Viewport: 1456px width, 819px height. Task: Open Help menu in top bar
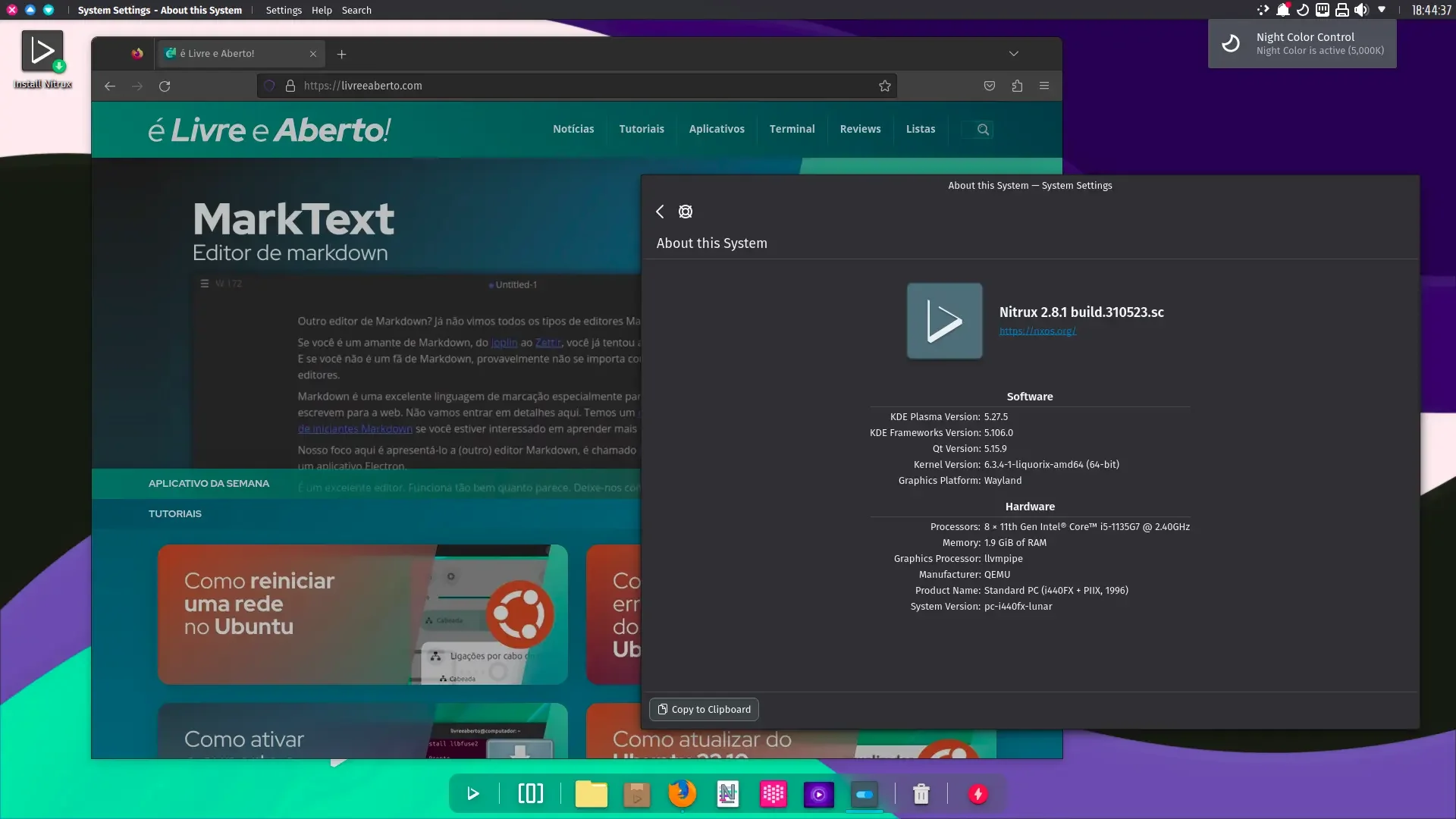tap(322, 10)
